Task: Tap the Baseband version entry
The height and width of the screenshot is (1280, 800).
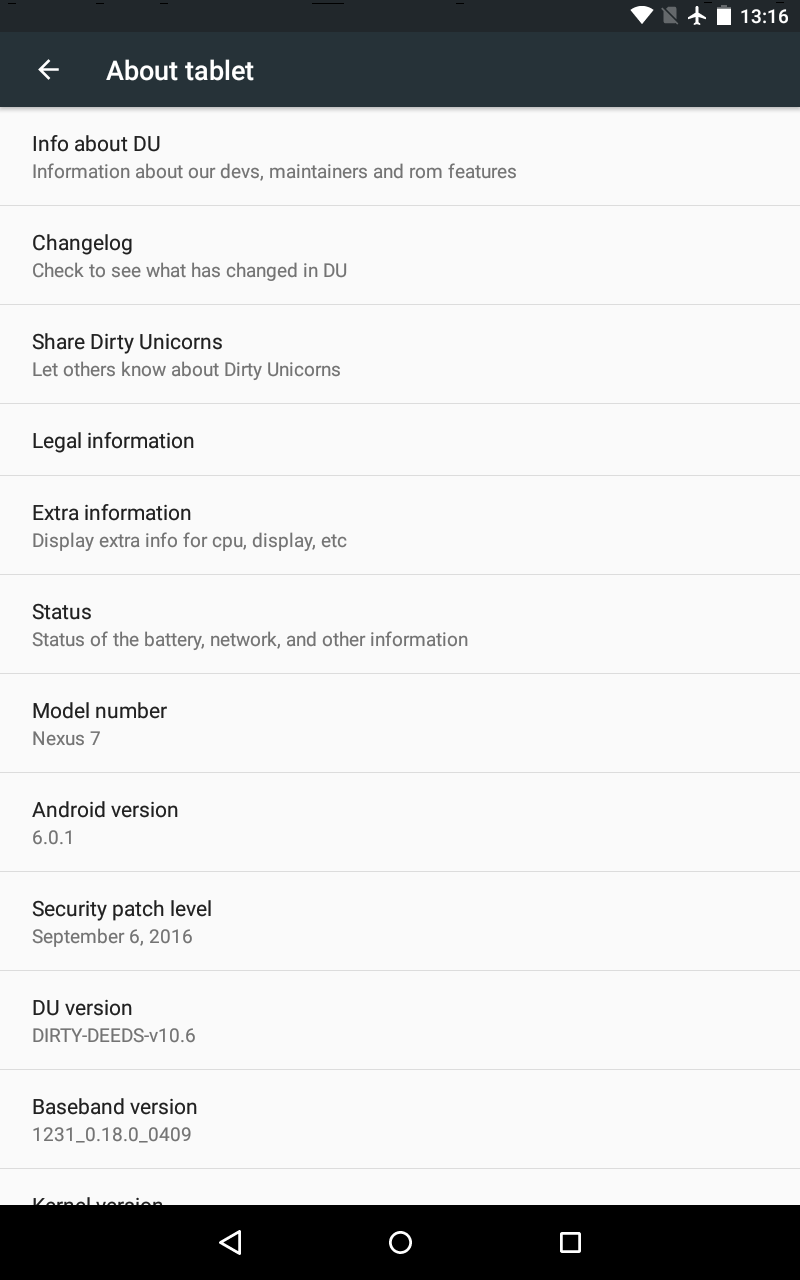Action: pyautogui.click(x=400, y=1118)
